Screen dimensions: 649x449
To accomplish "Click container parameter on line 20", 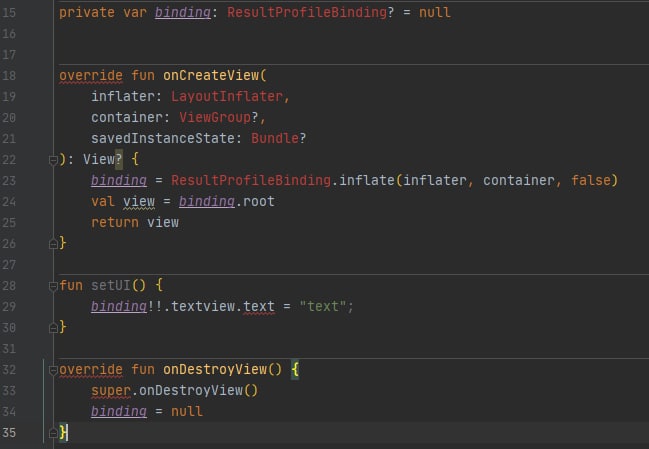I will coord(127,118).
